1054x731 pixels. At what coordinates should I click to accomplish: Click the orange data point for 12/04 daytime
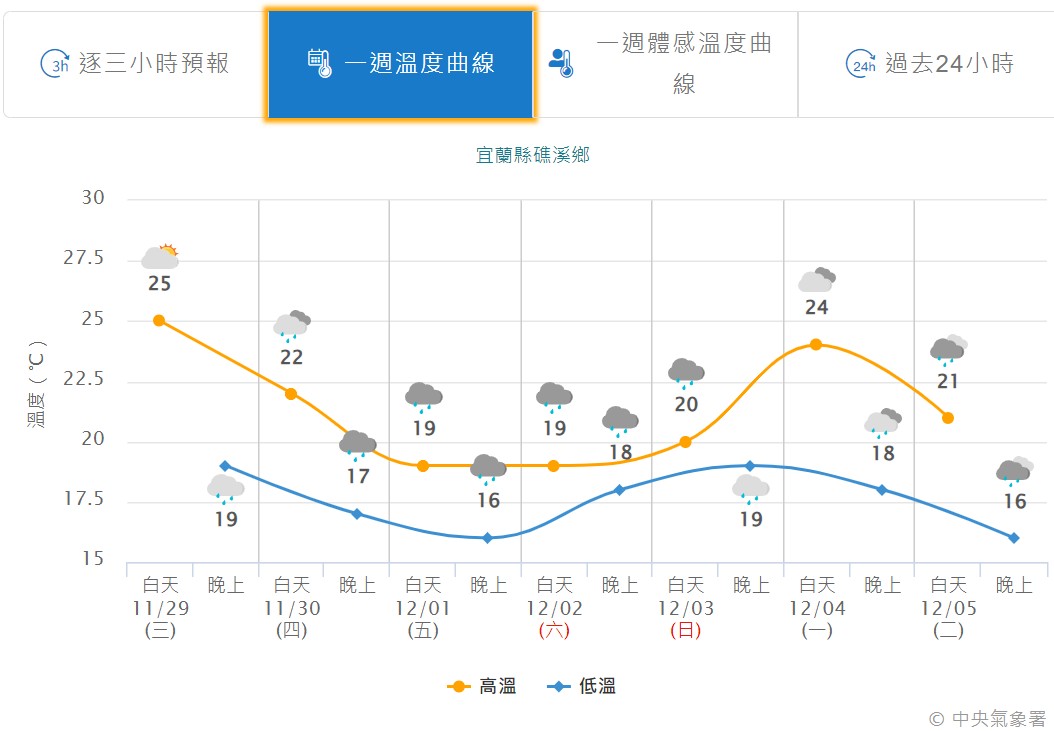tap(816, 344)
